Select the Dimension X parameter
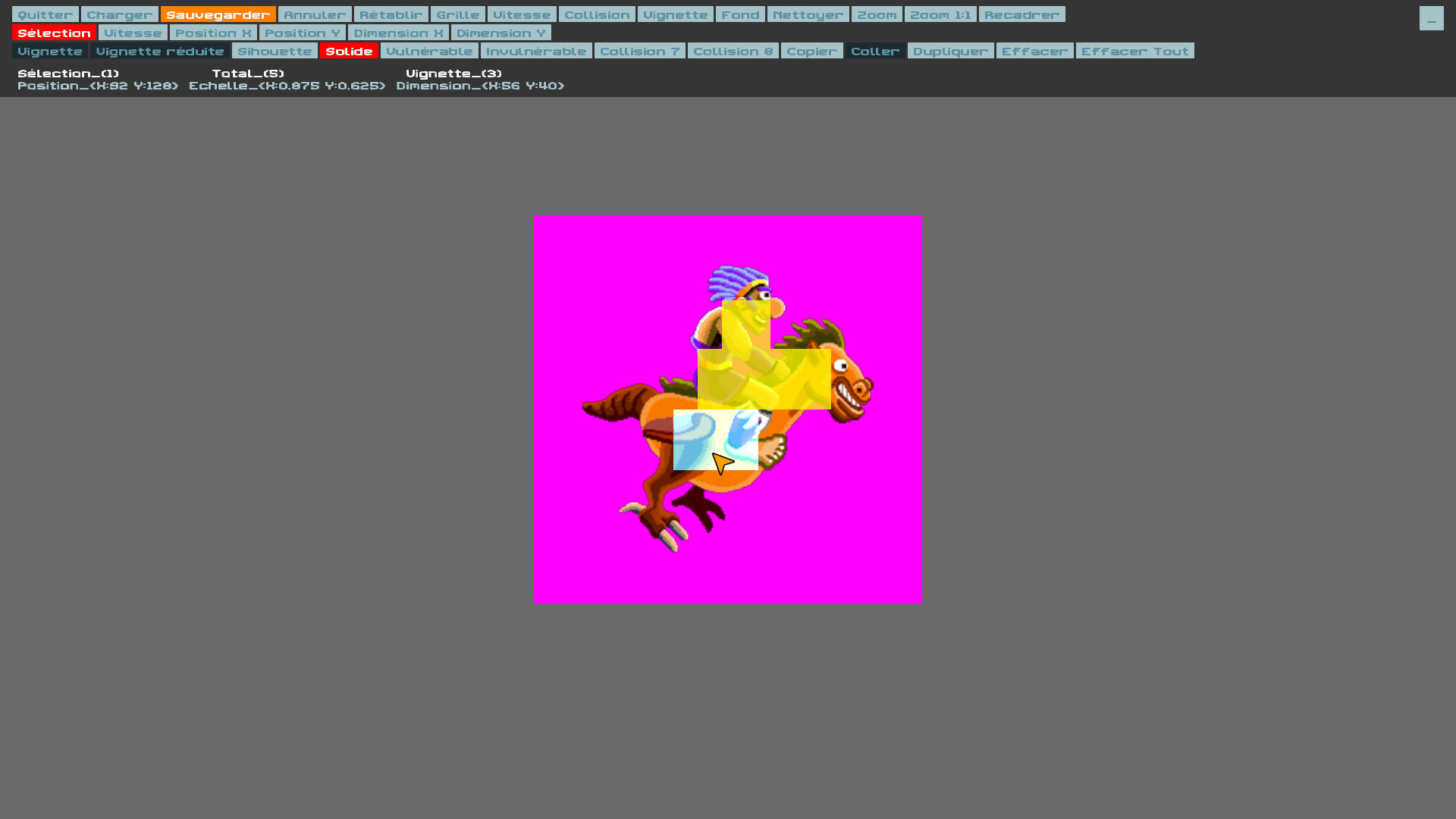This screenshot has height=819, width=1456. (x=398, y=33)
